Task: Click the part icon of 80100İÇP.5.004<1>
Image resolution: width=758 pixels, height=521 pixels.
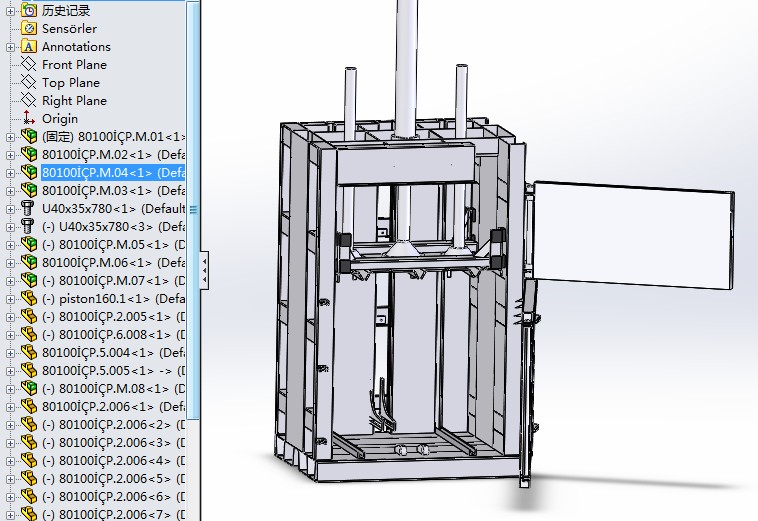Action: (29, 353)
